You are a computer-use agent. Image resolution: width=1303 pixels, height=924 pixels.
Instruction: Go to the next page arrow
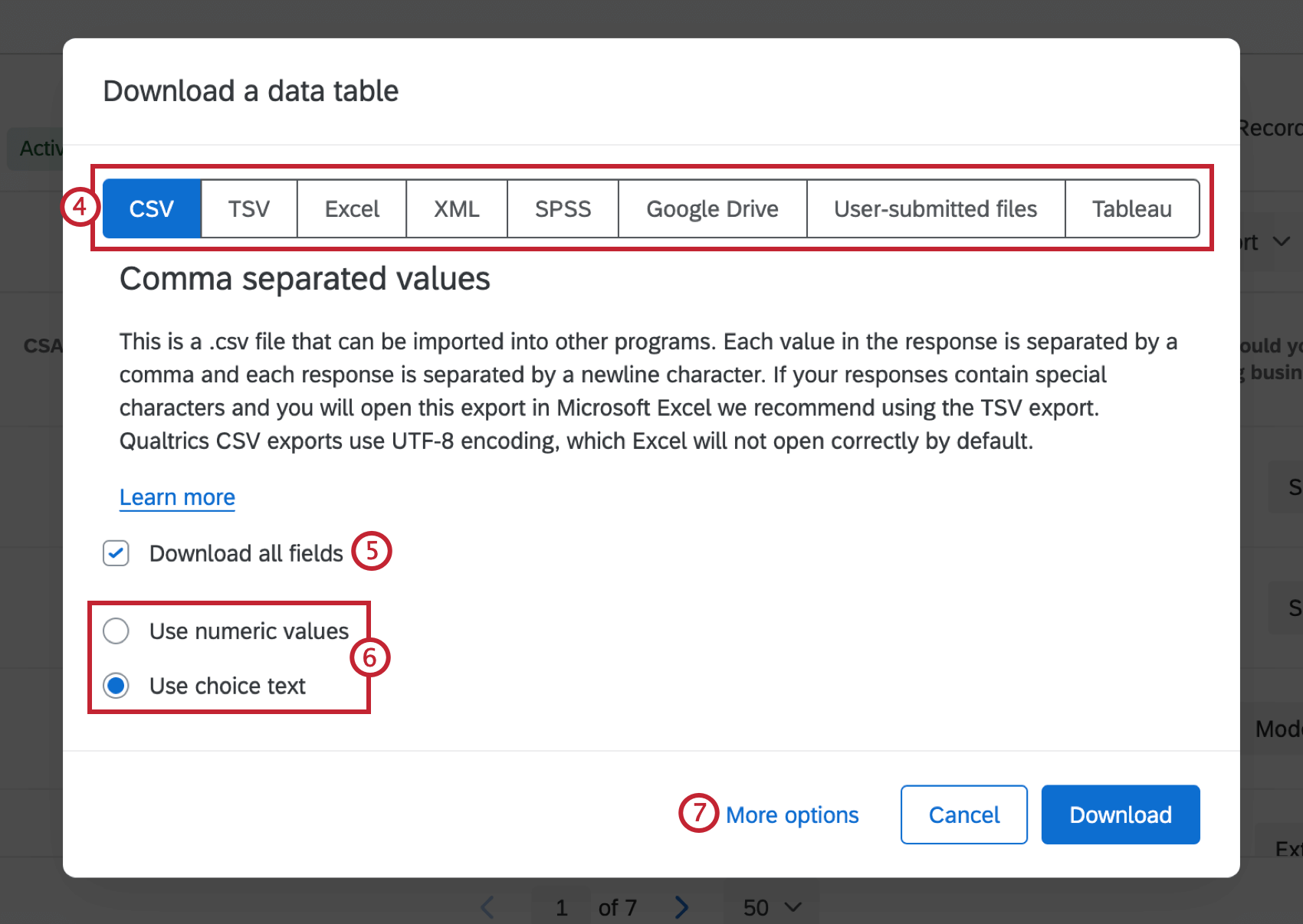pos(681,908)
